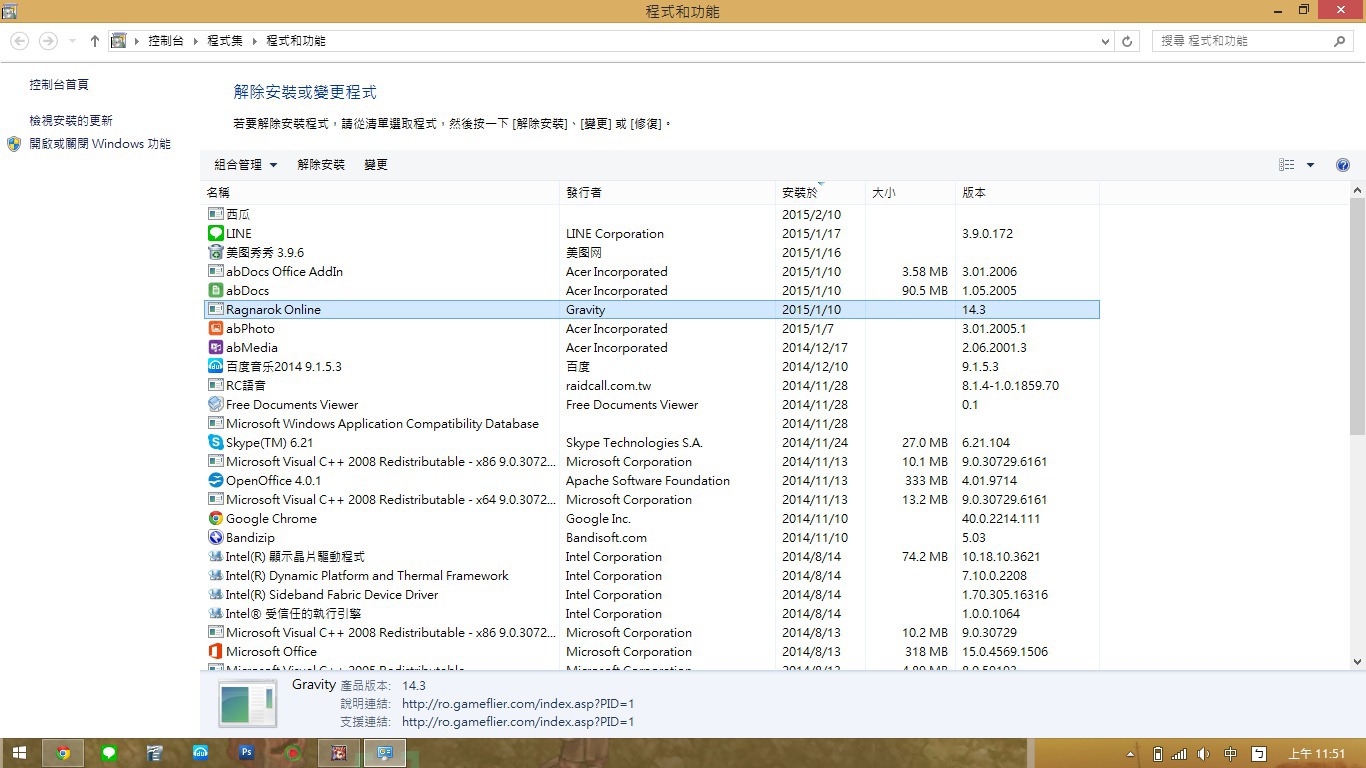Click the Ragnarok thumbnail in details pane
Viewport: 1366px width, 768px height.
pyautogui.click(x=247, y=703)
